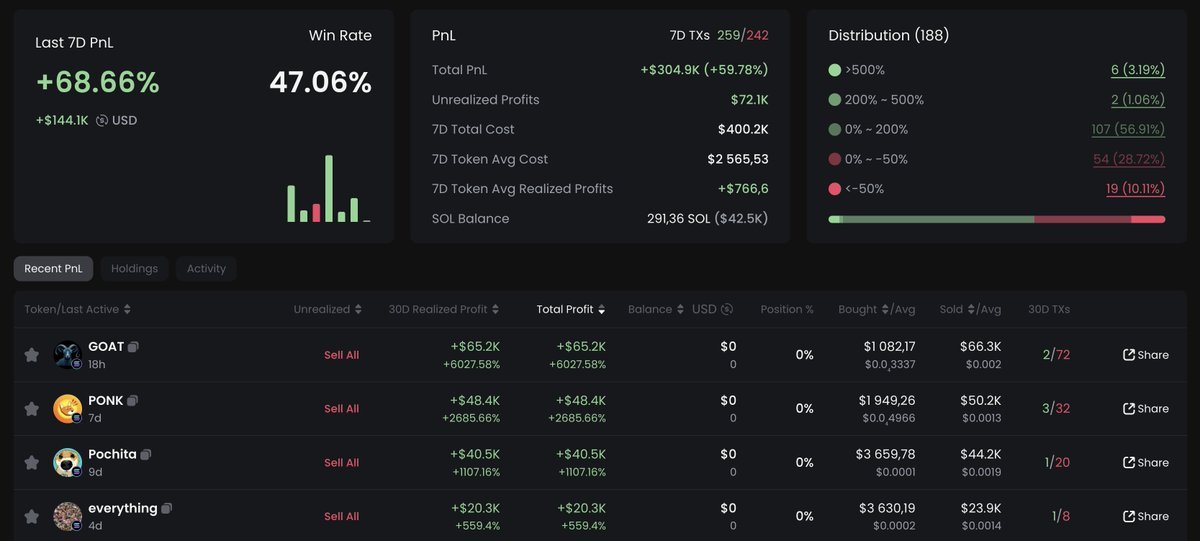Viewport: 1200px width, 541px height.
Task: Star the GOAT token as favorite
Action: [32, 355]
